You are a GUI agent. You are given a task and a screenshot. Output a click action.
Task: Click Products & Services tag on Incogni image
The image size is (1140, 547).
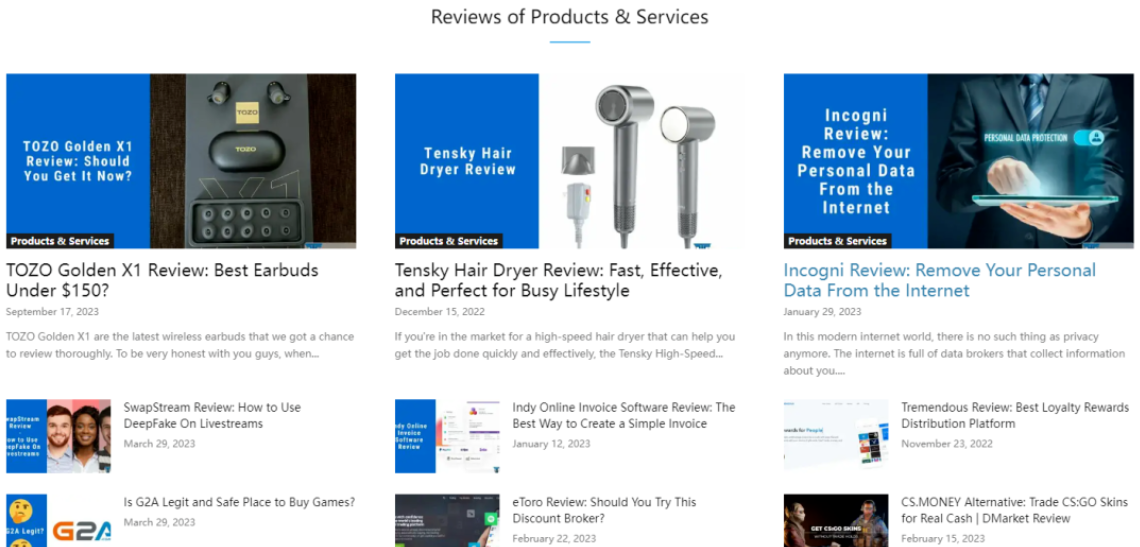(x=838, y=241)
